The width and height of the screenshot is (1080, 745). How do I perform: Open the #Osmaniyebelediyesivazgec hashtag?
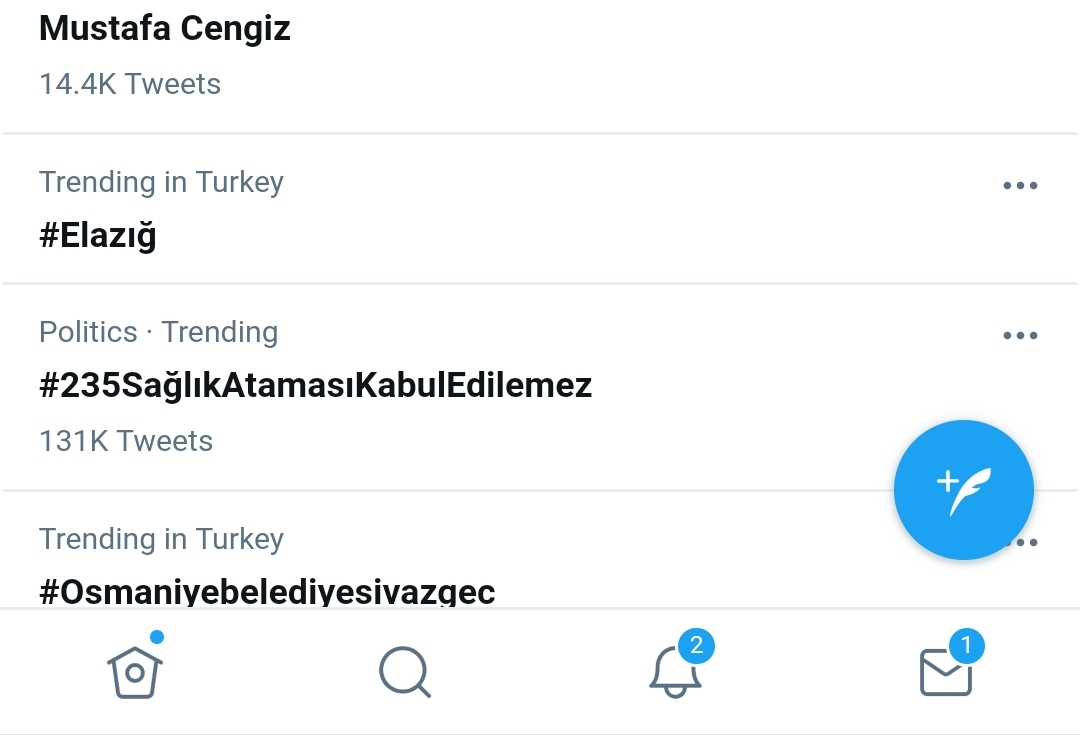[x=267, y=592]
